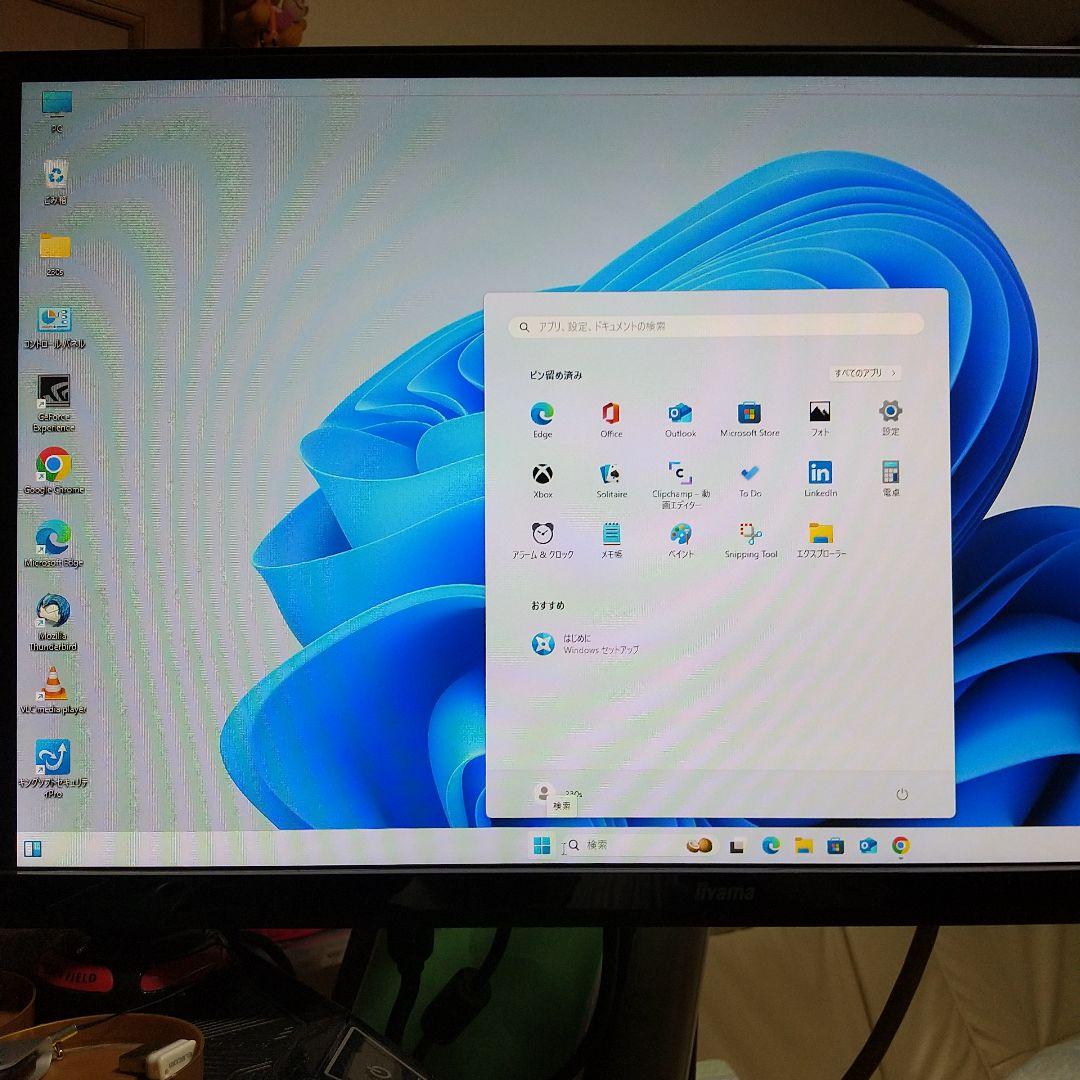Viewport: 1080px width, 1080px height.
Task: Open the LinkedIn pinned app
Action: point(820,478)
